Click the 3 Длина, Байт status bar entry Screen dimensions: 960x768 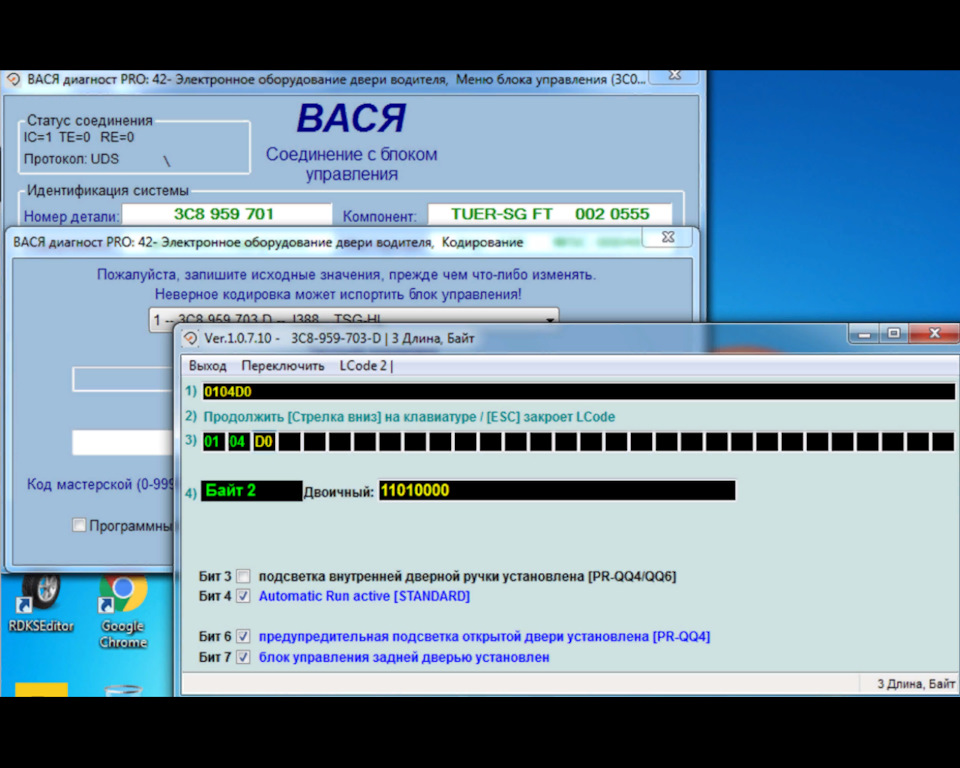pos(915,684)
